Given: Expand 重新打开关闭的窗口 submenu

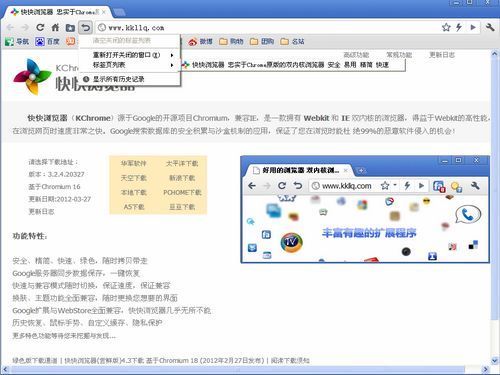Looking at the screenshot, I should 129,55.
